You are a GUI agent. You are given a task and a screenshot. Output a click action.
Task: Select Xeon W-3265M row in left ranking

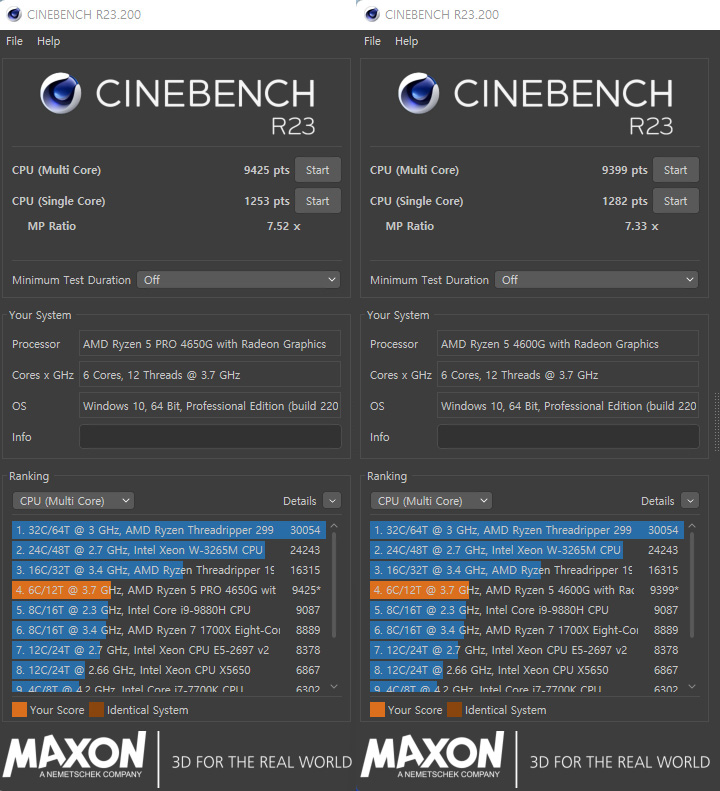pos(169,550)
